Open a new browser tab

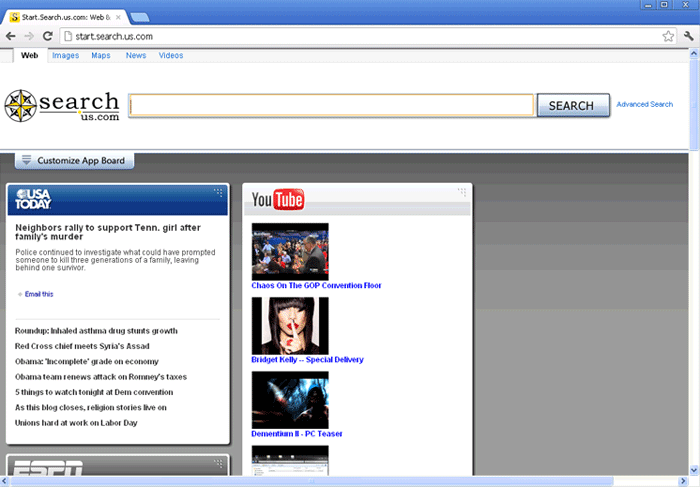tap(140, 17)
